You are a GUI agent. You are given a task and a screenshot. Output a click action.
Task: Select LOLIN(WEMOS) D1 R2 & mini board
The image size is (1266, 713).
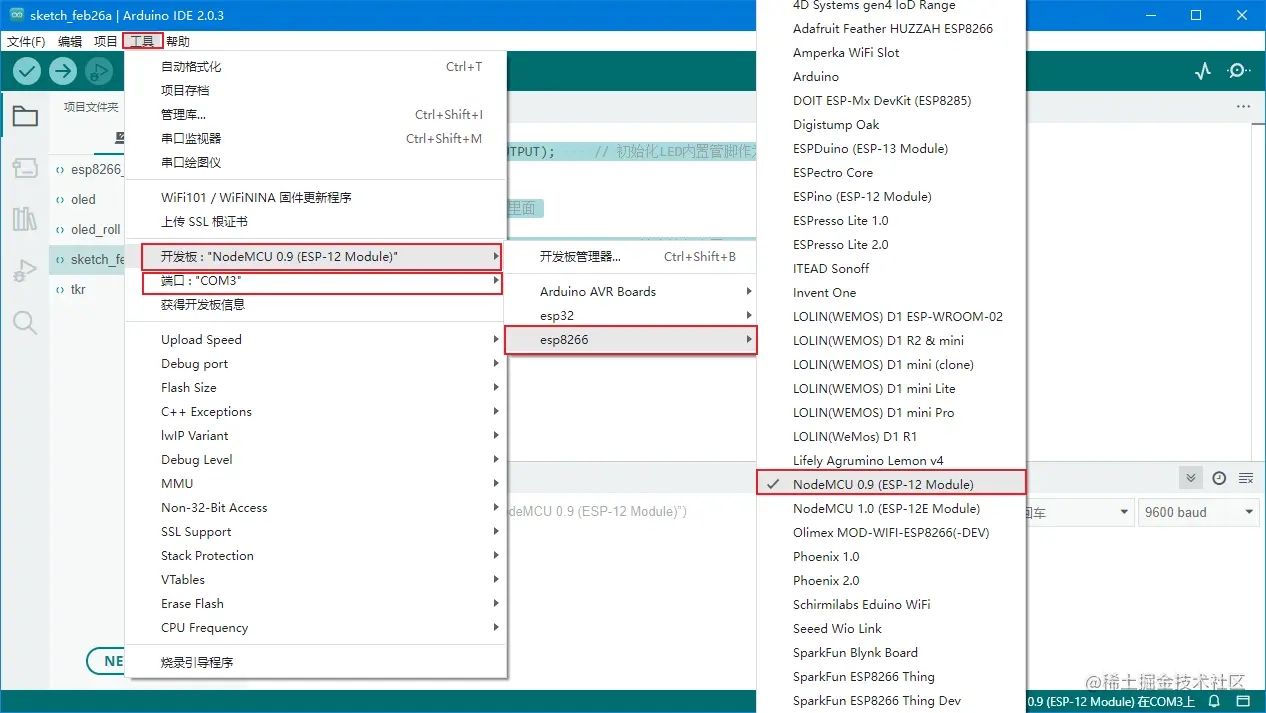coord(892,340)
